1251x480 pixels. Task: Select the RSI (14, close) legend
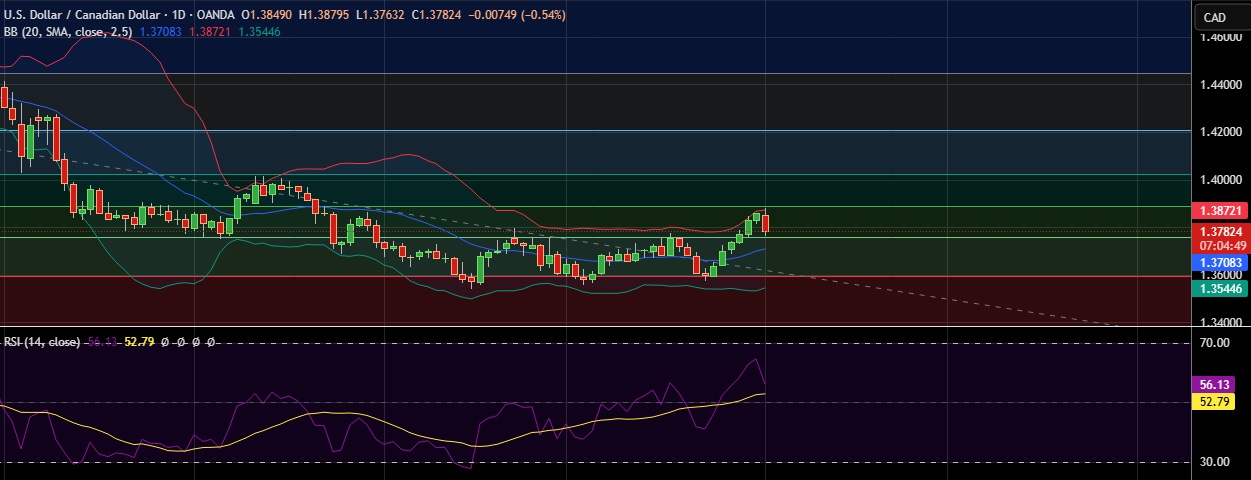coord(41,341)
